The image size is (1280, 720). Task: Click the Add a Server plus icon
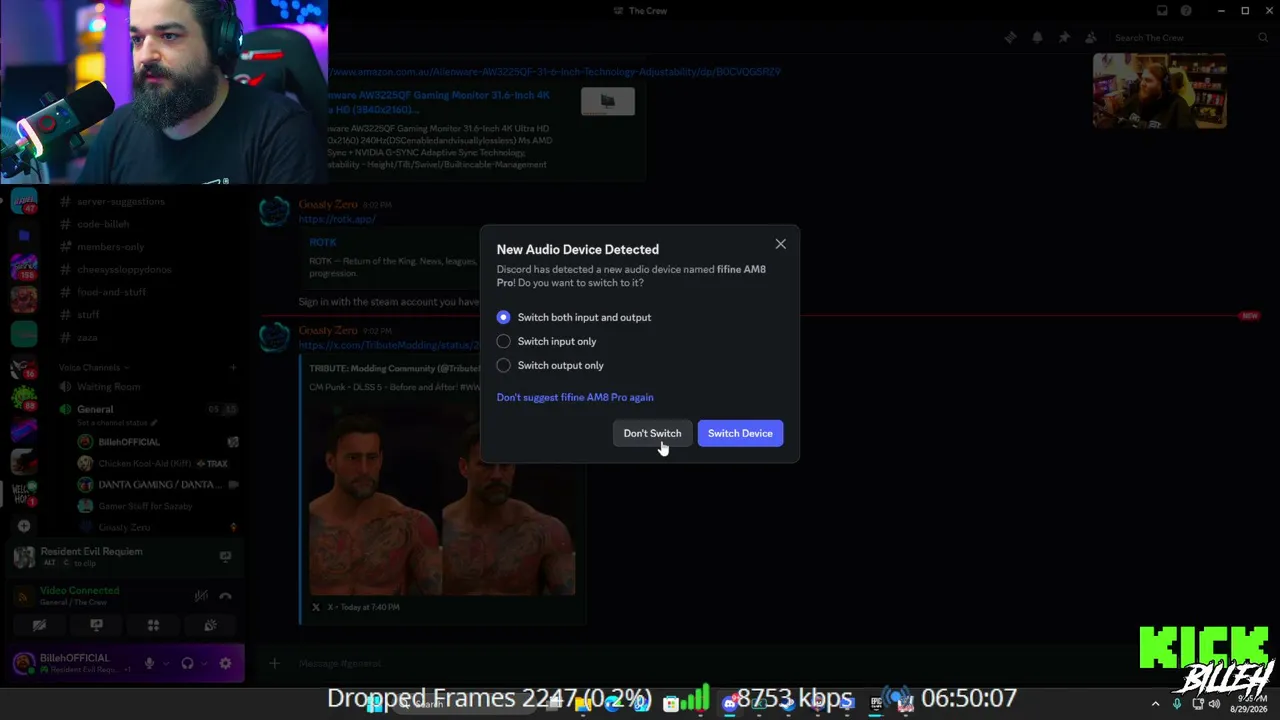tap(24, 526)
